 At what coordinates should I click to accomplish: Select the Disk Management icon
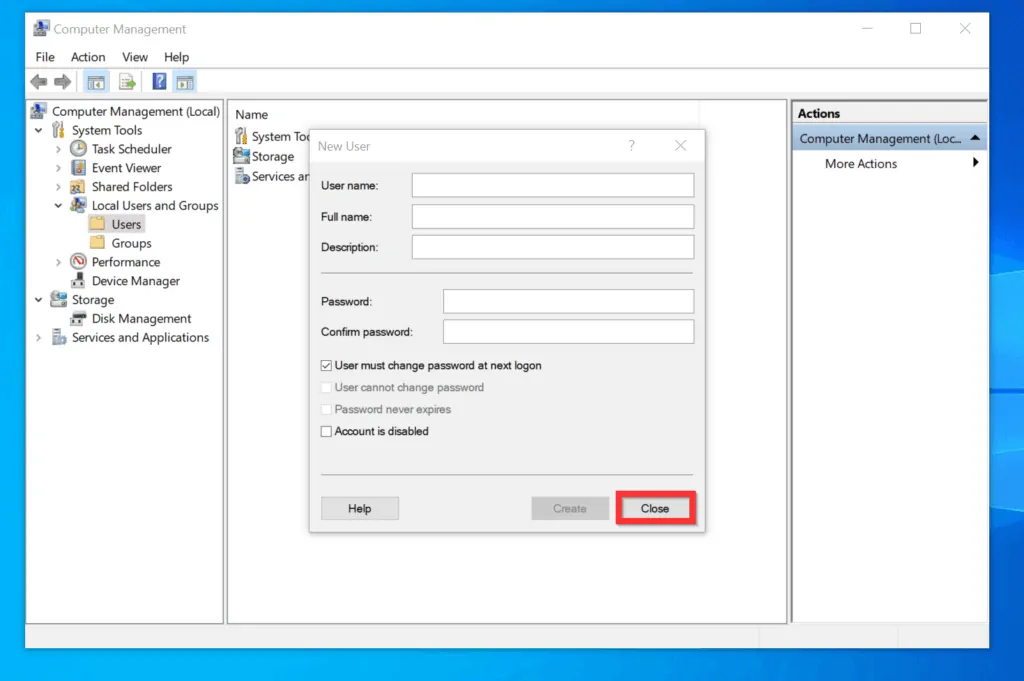(x=78, y=319)
